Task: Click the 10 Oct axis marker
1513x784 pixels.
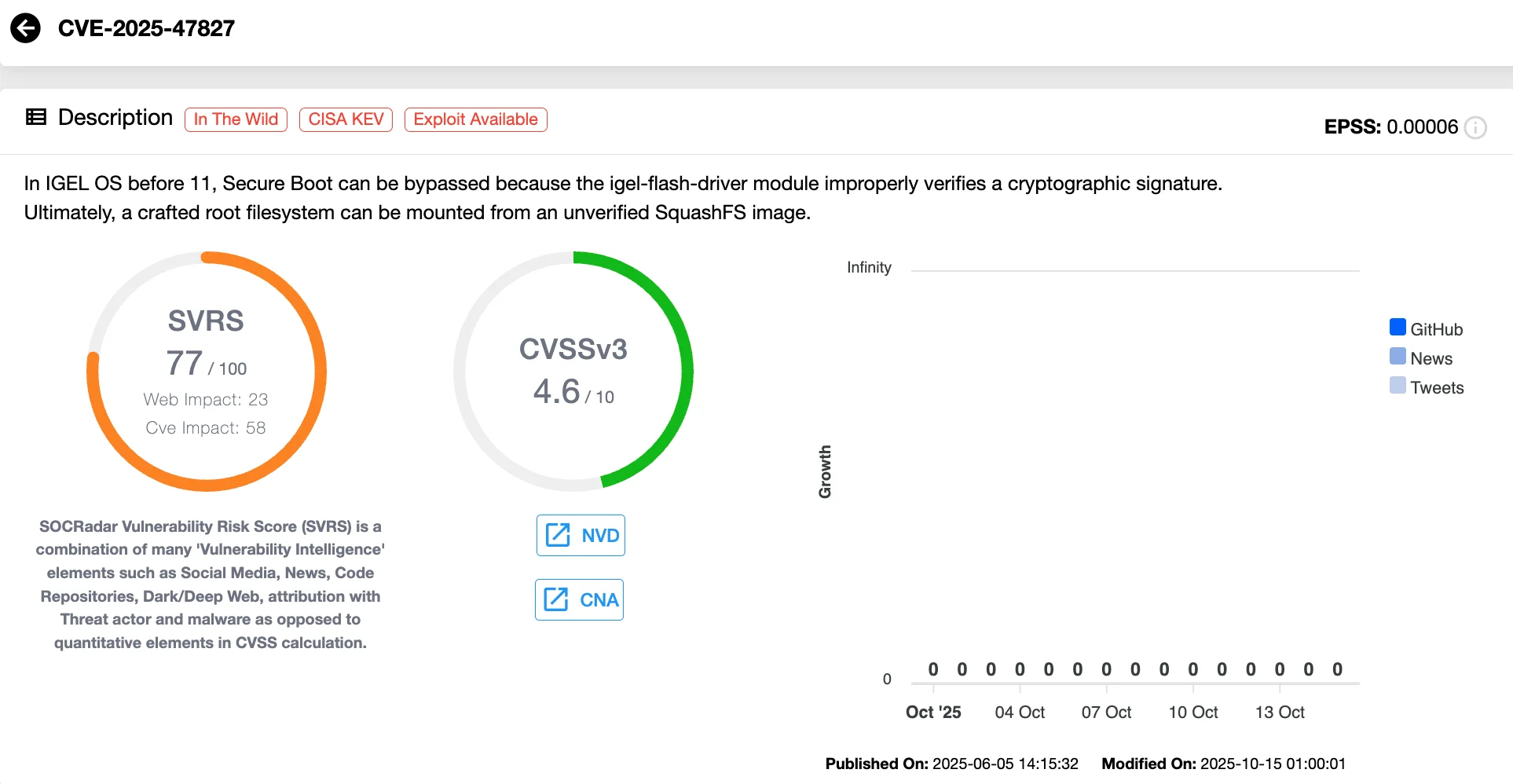Action: 1192,712
